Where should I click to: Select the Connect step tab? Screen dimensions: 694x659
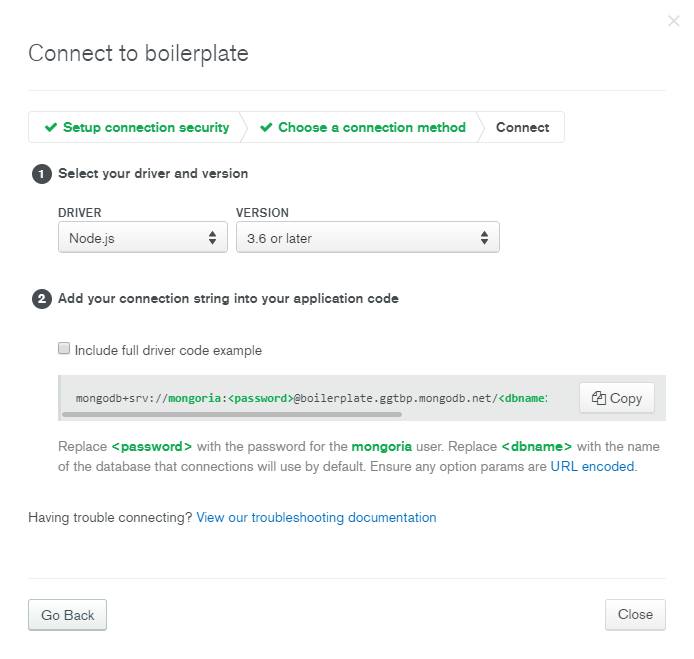(522, 127)
